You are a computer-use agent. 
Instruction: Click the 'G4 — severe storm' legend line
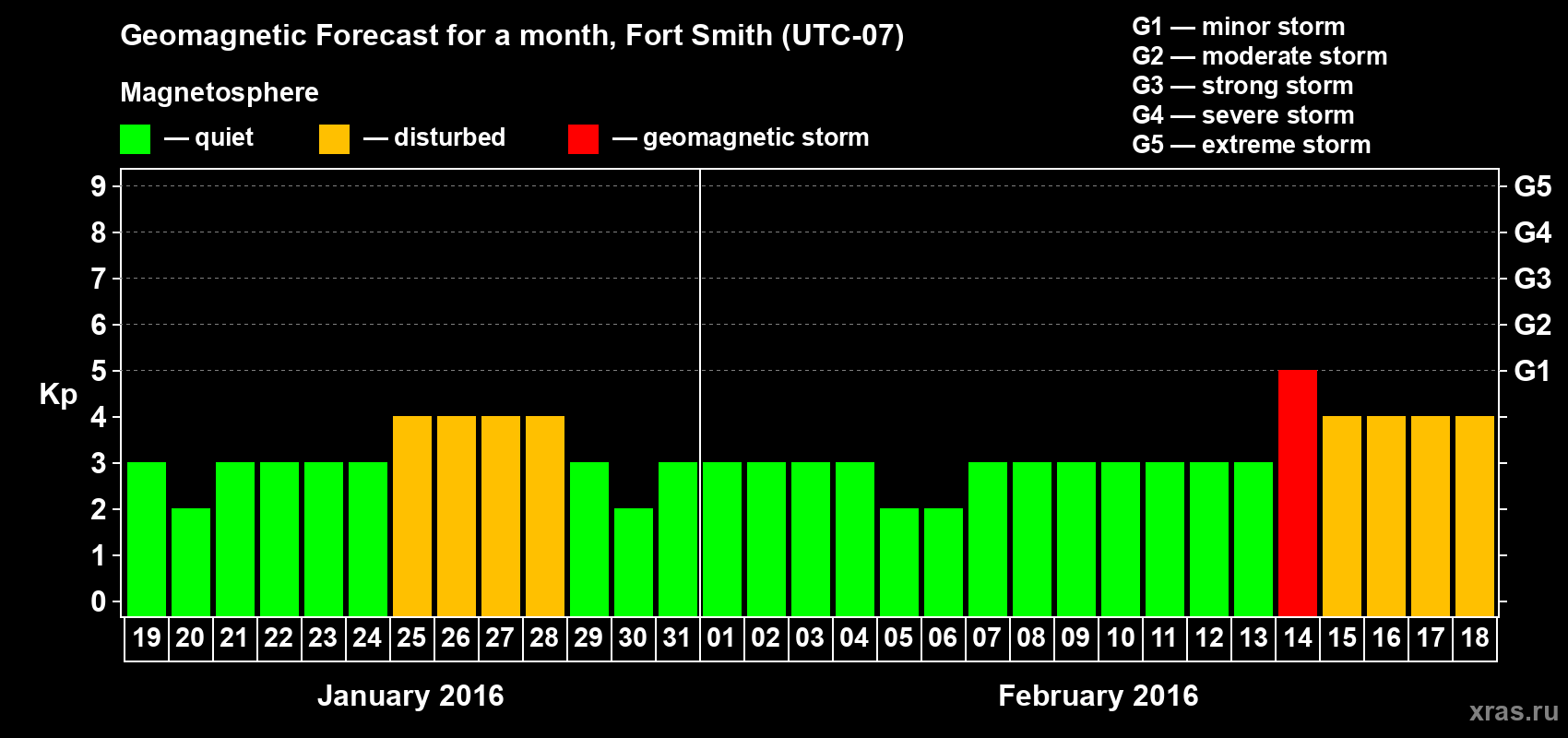(1243, 115)
